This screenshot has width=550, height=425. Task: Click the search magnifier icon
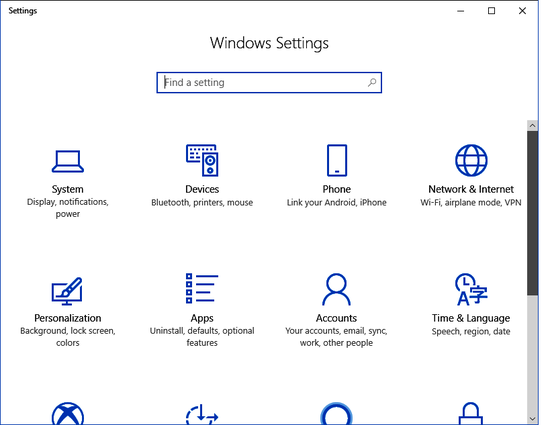(372, 82)
